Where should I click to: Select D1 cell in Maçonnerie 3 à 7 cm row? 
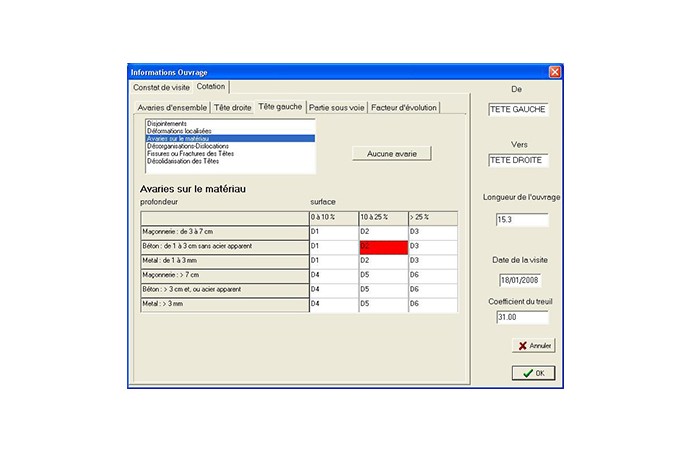tap(333, 231)
